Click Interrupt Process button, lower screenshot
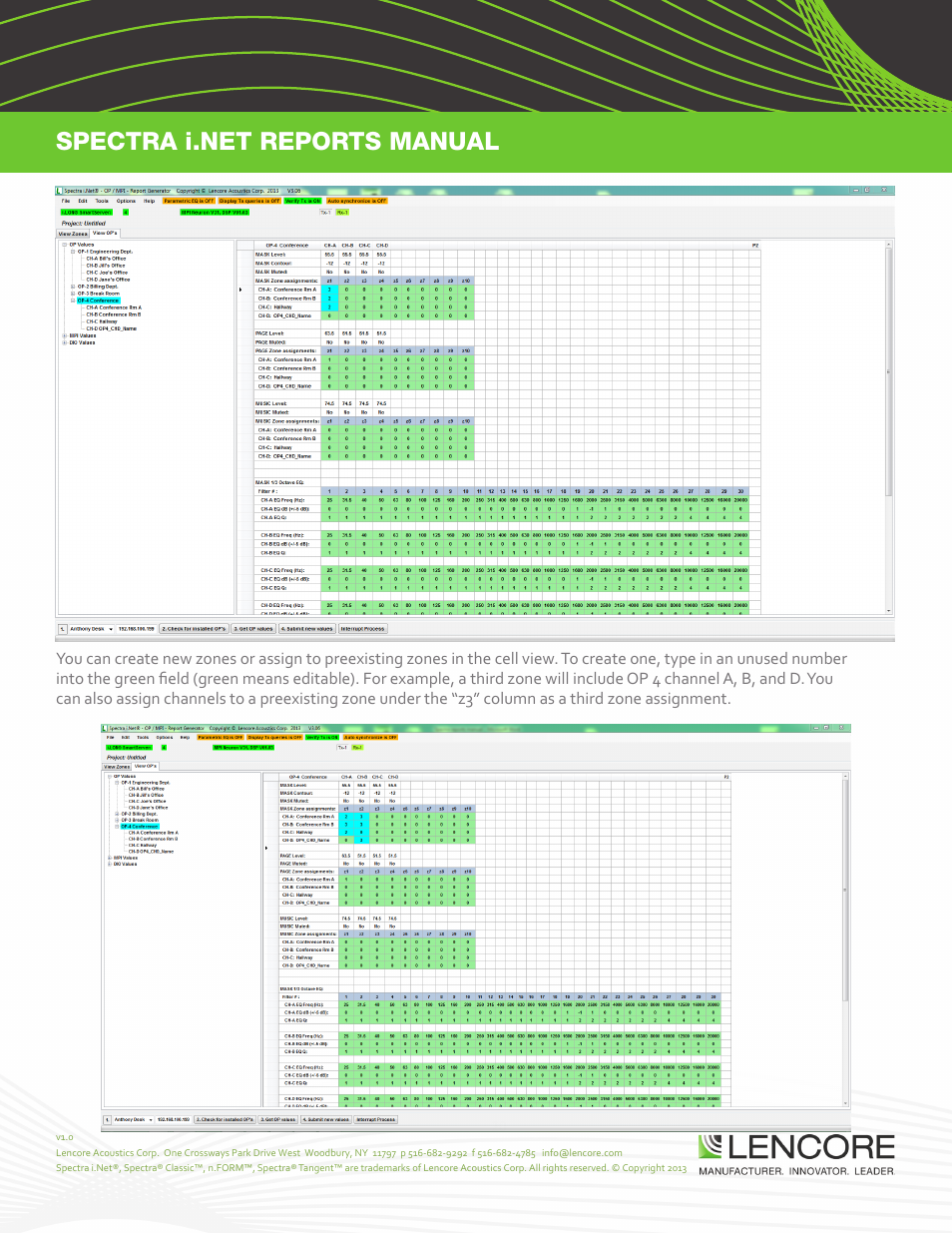Screen dimensions: 952x1233 point(376,1119)
